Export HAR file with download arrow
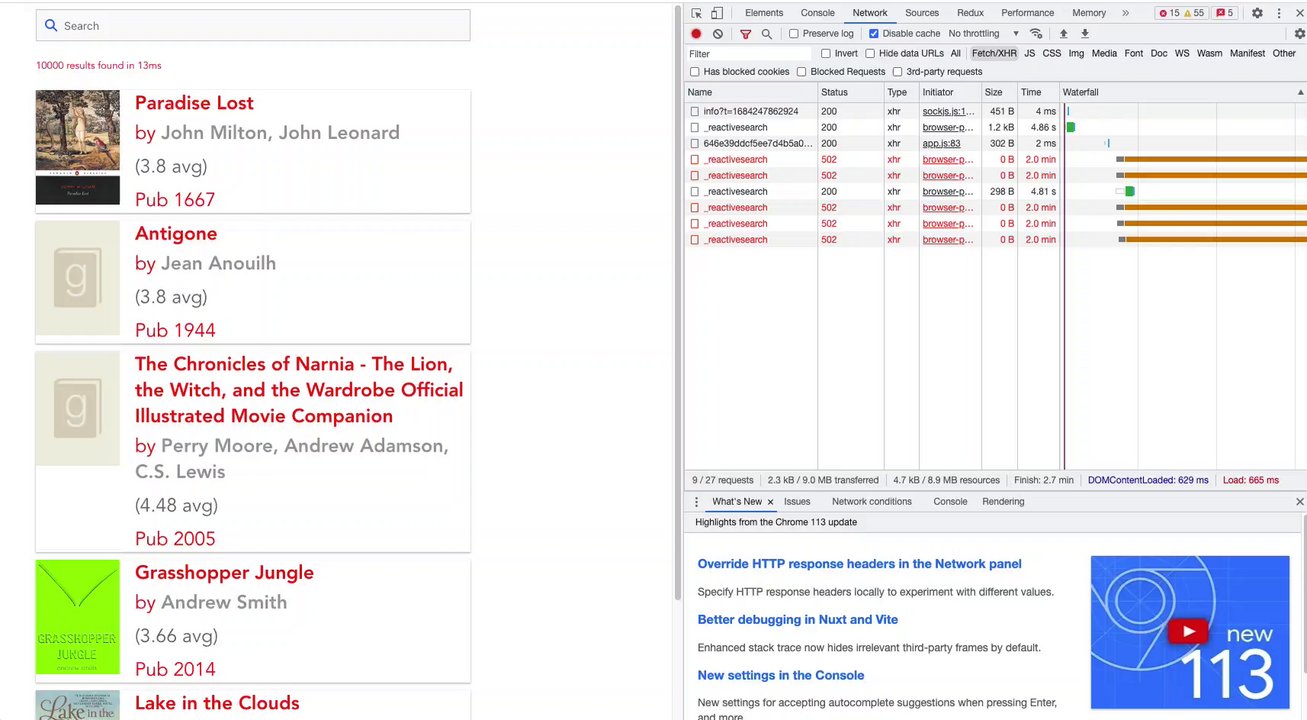Image resolution: width=1307 pixels, height=720 pixels. tap(1085, 34)
